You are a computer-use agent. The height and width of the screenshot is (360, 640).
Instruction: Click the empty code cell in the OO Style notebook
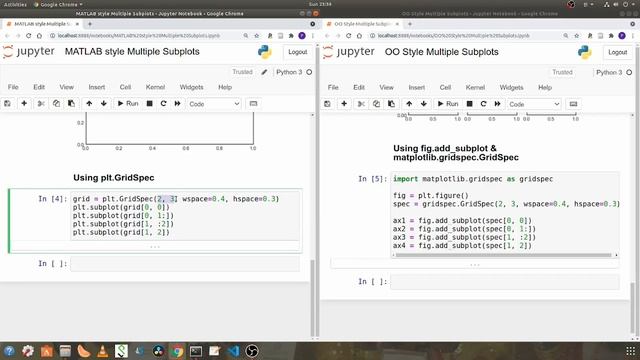(x=504, y=282)
